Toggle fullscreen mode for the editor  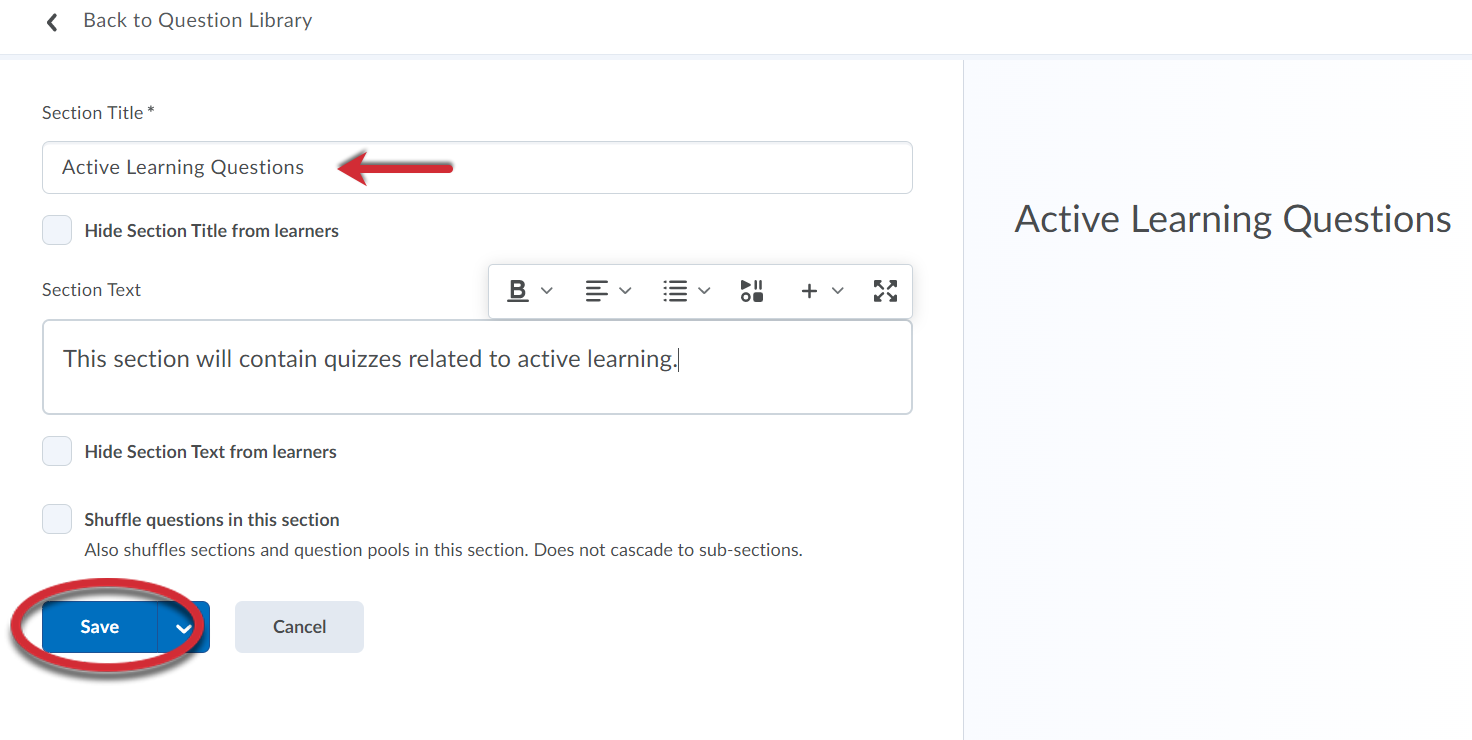884,290
